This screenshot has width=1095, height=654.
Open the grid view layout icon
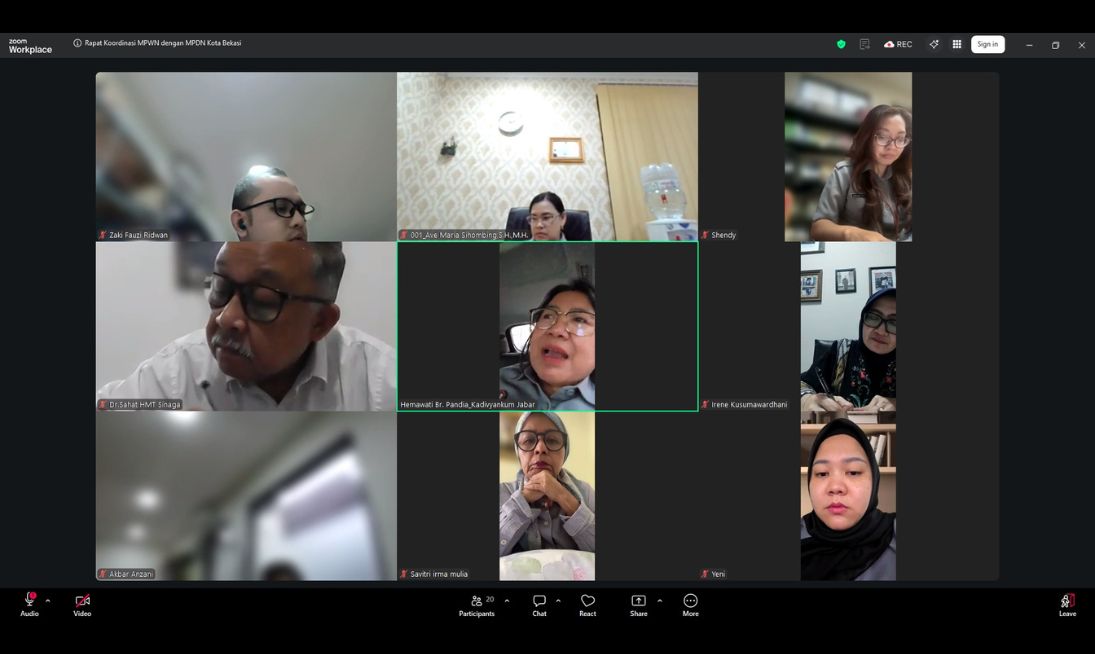pyautogui.click(x=957, y=44)
